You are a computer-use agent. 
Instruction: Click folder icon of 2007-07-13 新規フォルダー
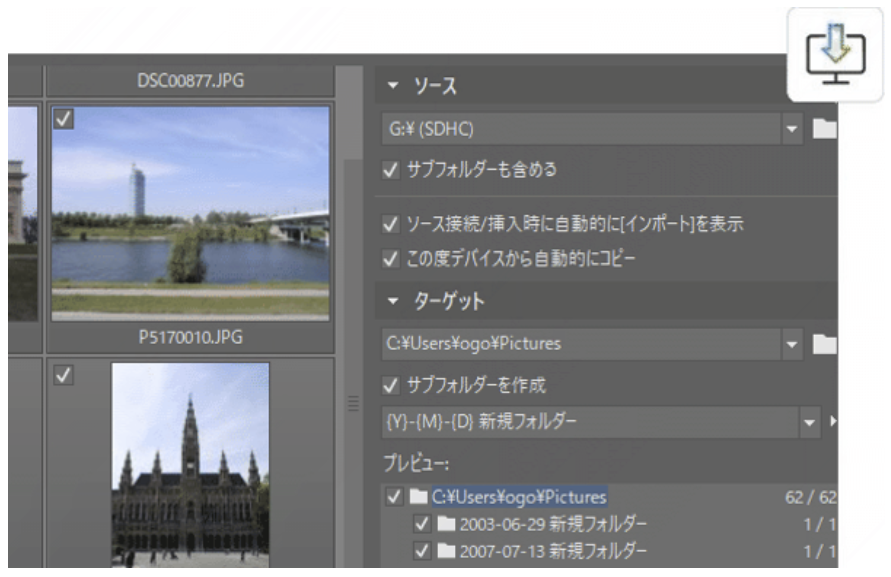point(439,550)
